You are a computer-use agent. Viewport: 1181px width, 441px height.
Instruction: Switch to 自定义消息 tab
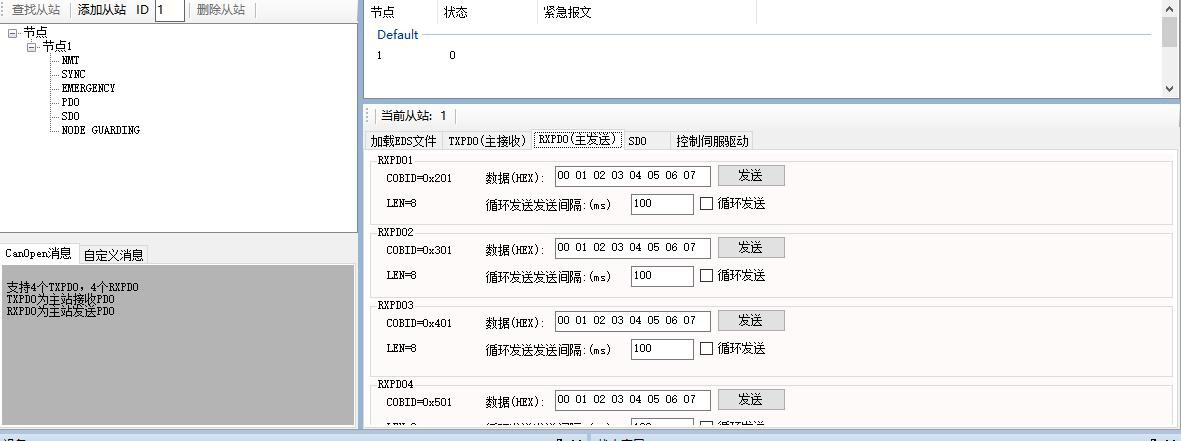(113, 255)
